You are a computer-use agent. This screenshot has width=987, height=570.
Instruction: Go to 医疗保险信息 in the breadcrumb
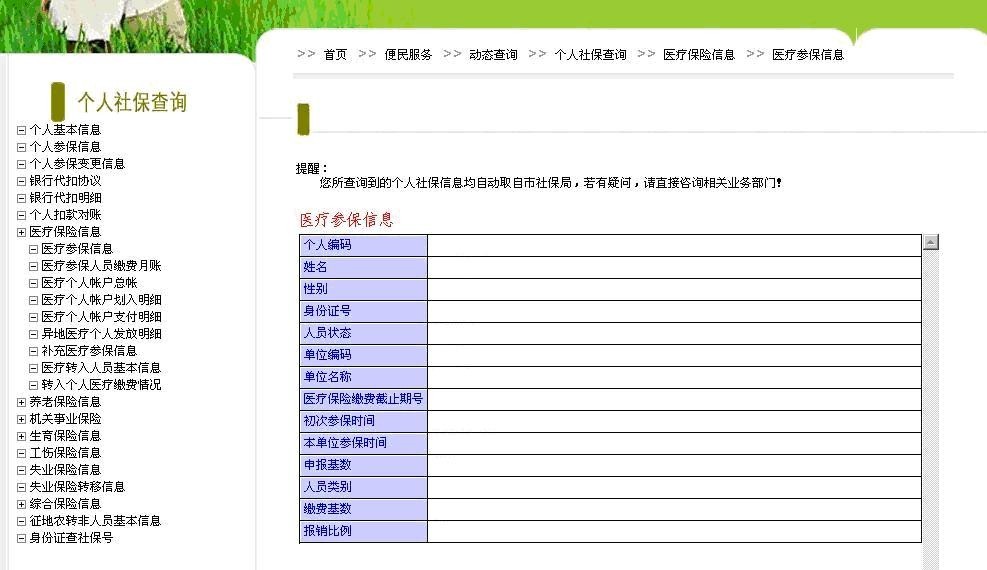699,55
